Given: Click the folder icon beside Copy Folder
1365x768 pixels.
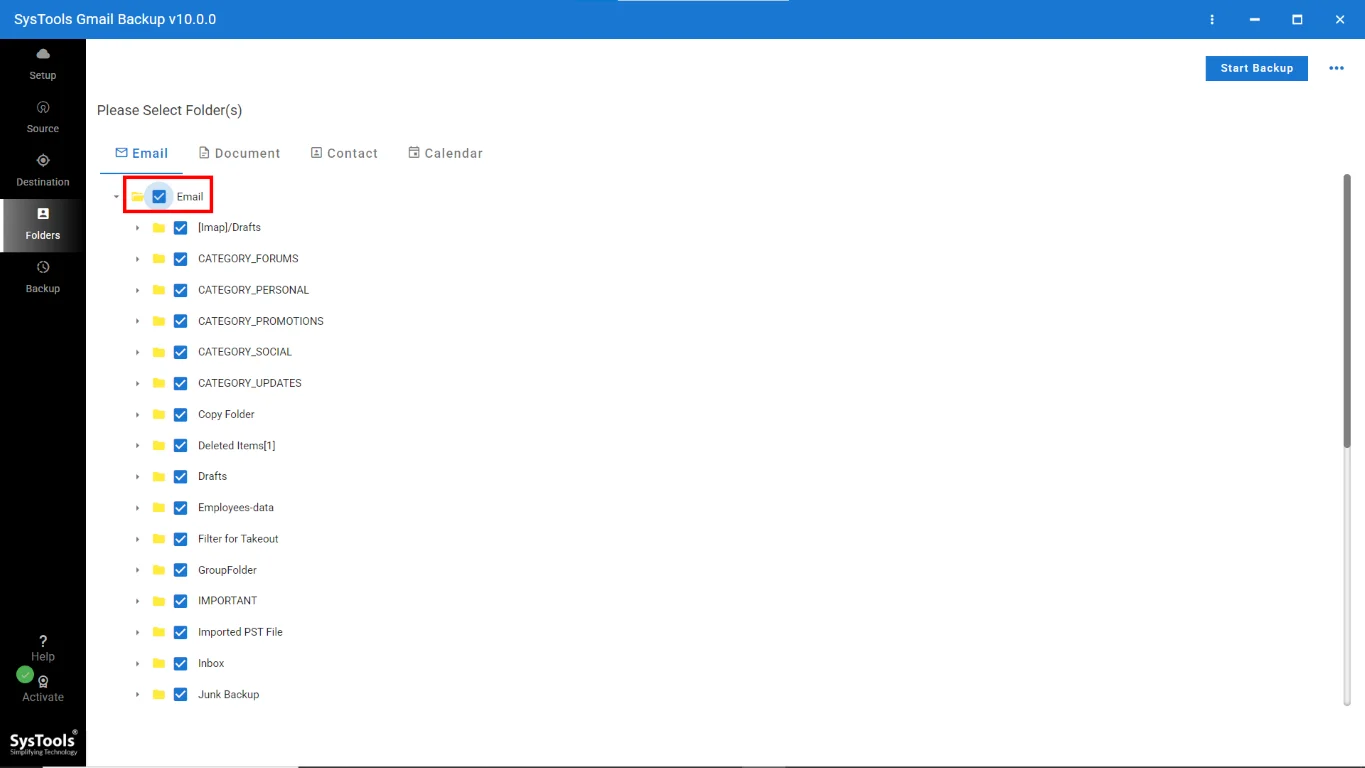Looking at the screenshot, I should click(x=159, y=414).
